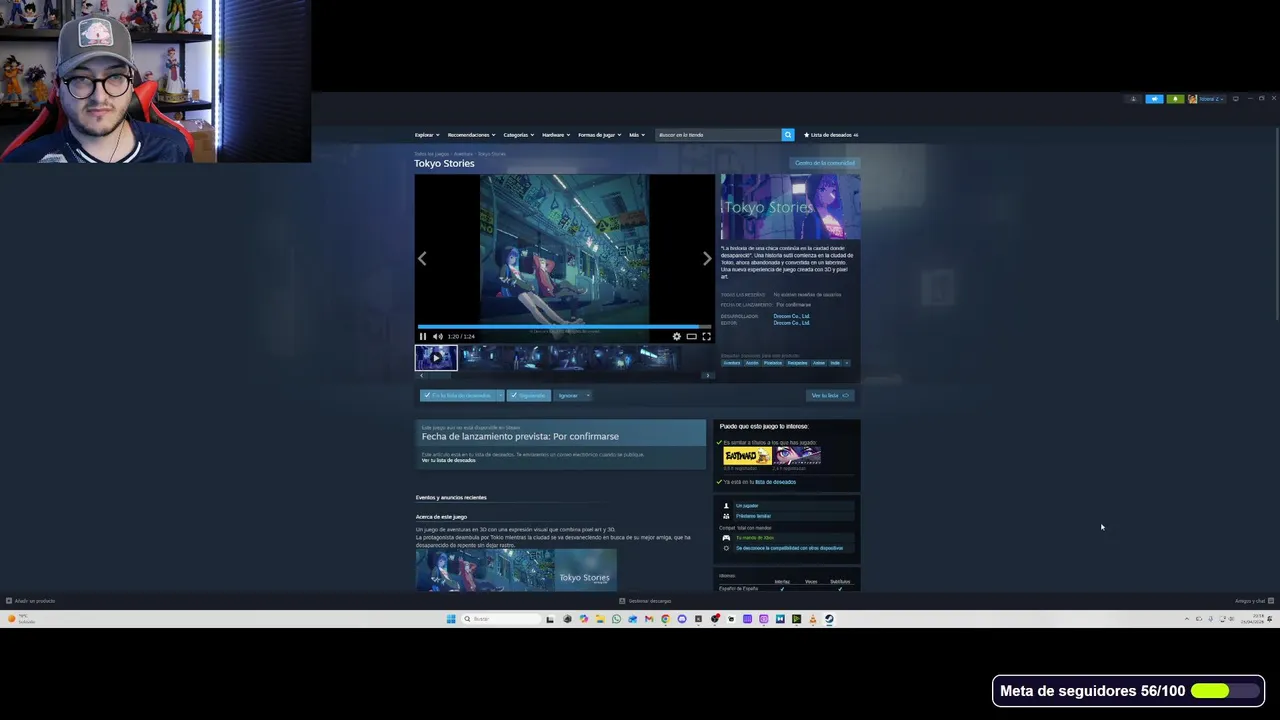
Task: Pause the Tokyo Stories trailer
Action: pos(423,336)
